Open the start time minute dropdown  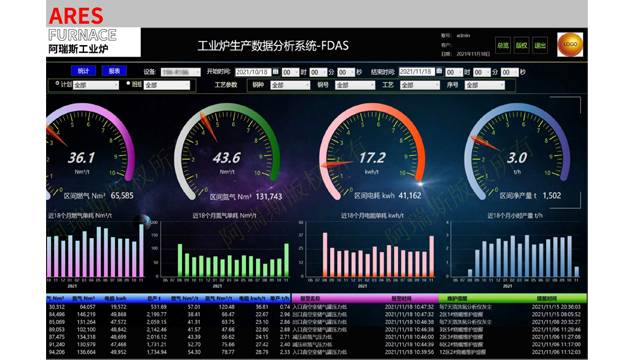point(318,72)
